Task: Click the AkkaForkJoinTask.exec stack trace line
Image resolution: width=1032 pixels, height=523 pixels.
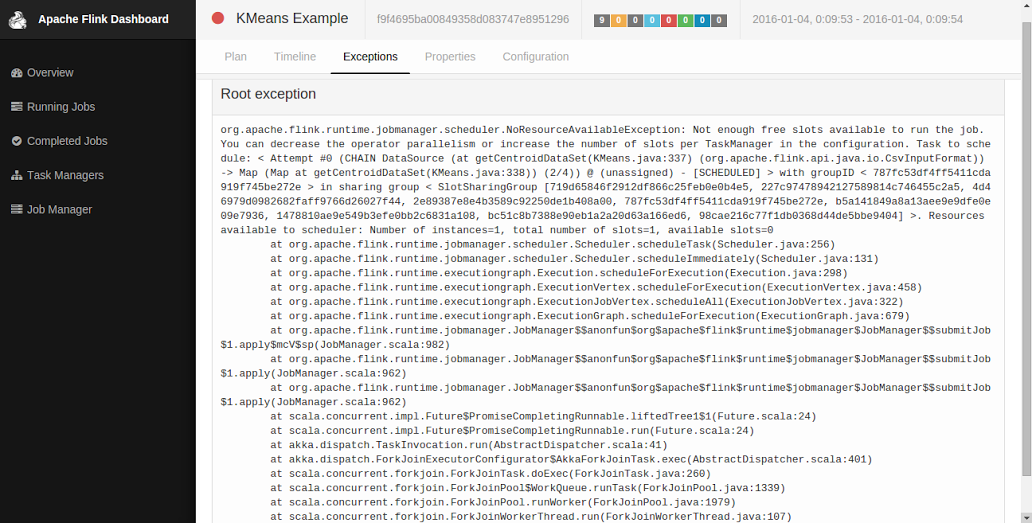Action: tap(571, 461)
